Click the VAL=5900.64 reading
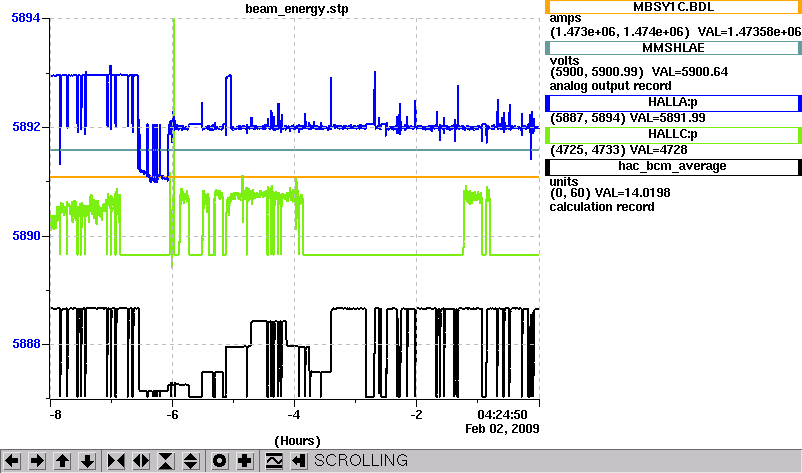Screen dimensions: 802x473 [689, 72]
